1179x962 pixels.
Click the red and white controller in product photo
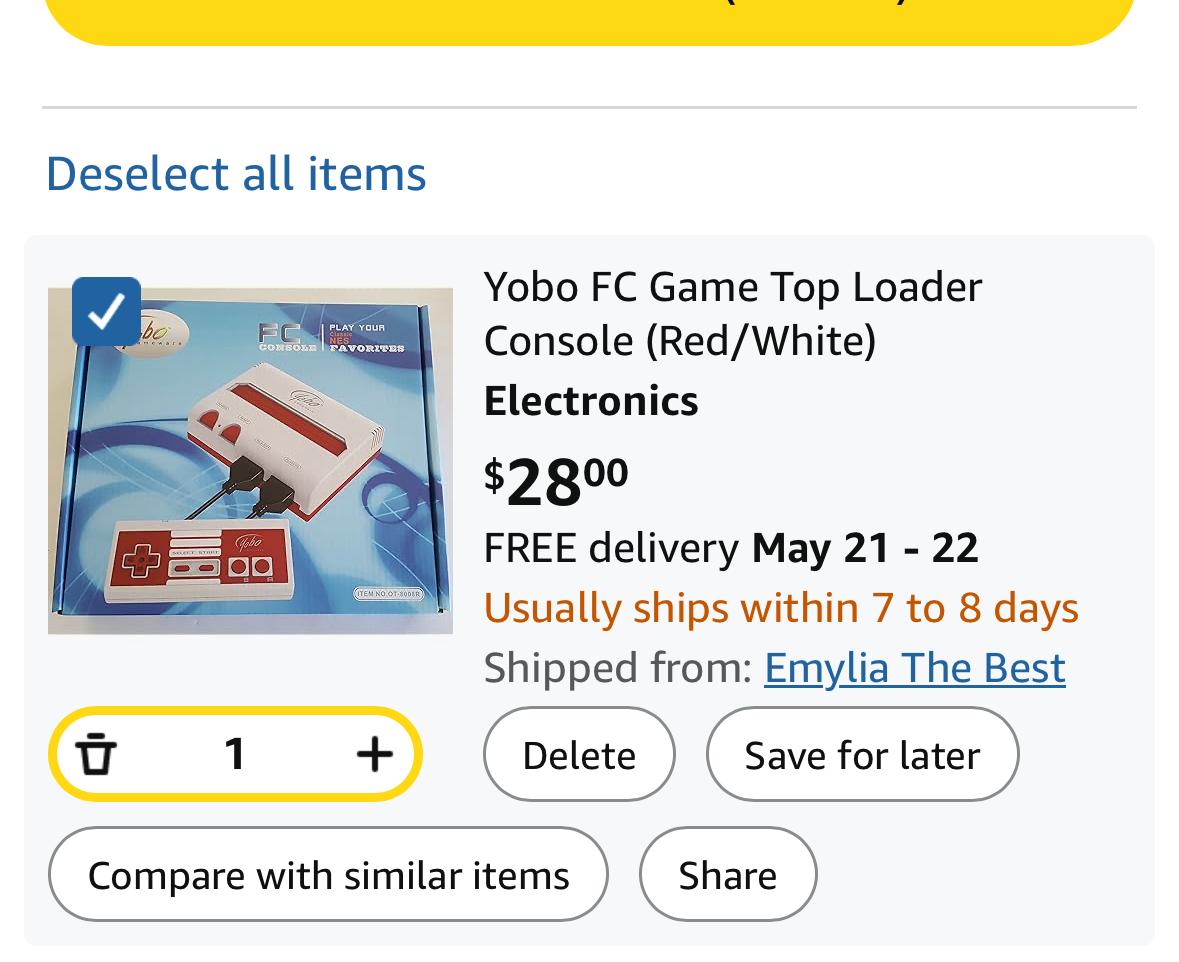202,561
